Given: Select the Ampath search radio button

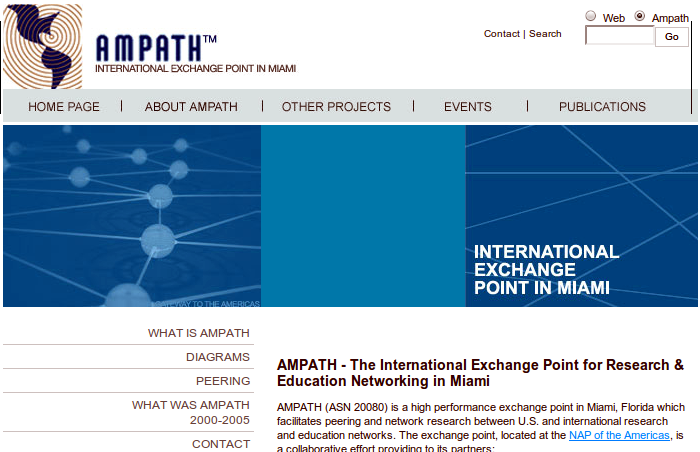Looking at the screenshot, I should 640,16.
